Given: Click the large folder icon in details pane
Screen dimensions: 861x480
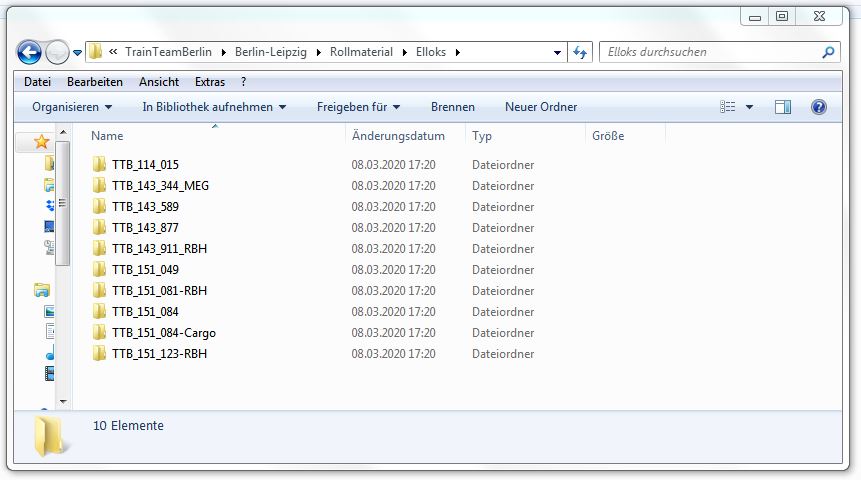Looking at the screenshot, I should [x=51, y=436].
